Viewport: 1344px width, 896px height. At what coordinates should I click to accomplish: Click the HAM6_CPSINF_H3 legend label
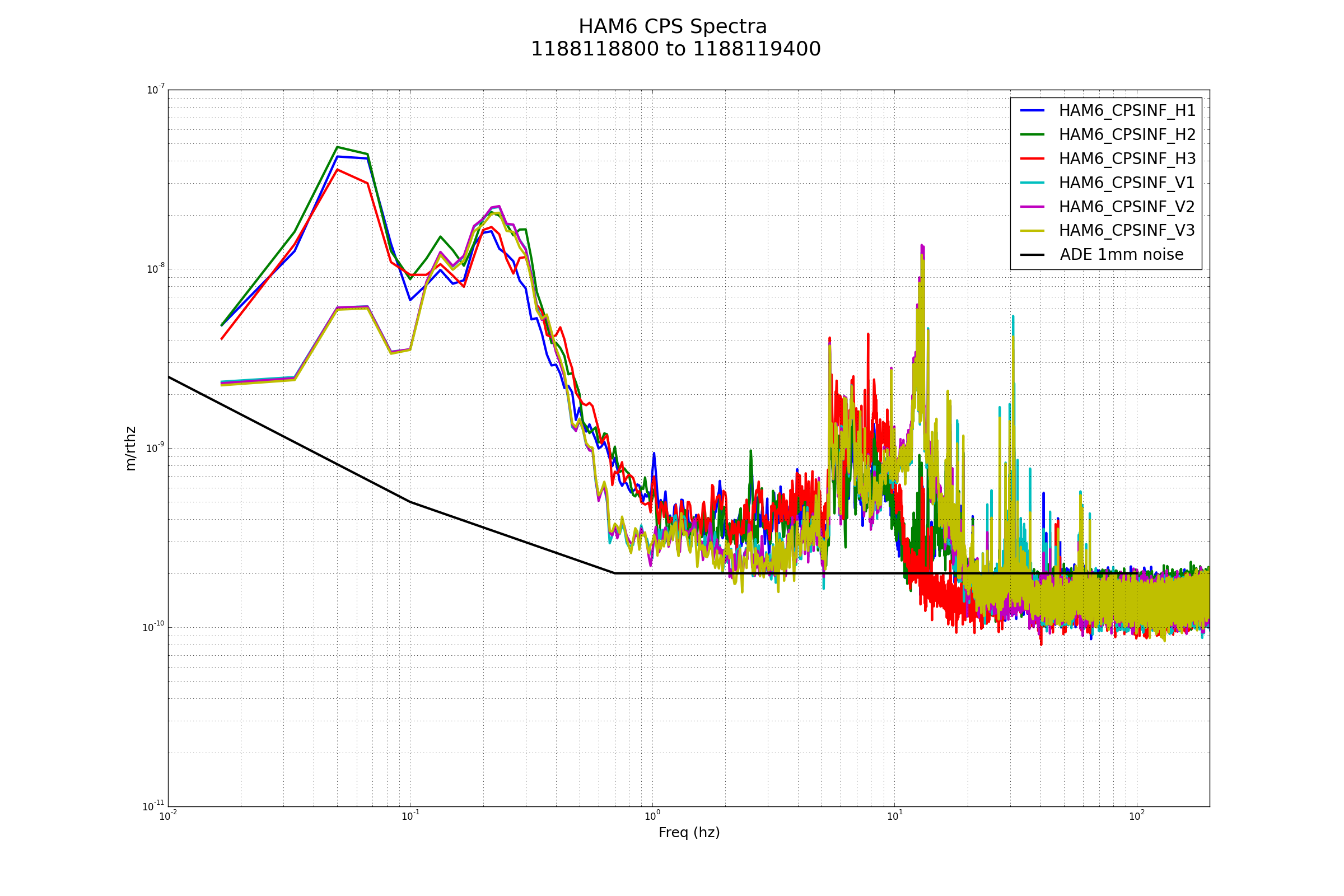(x=1127, y=159)
